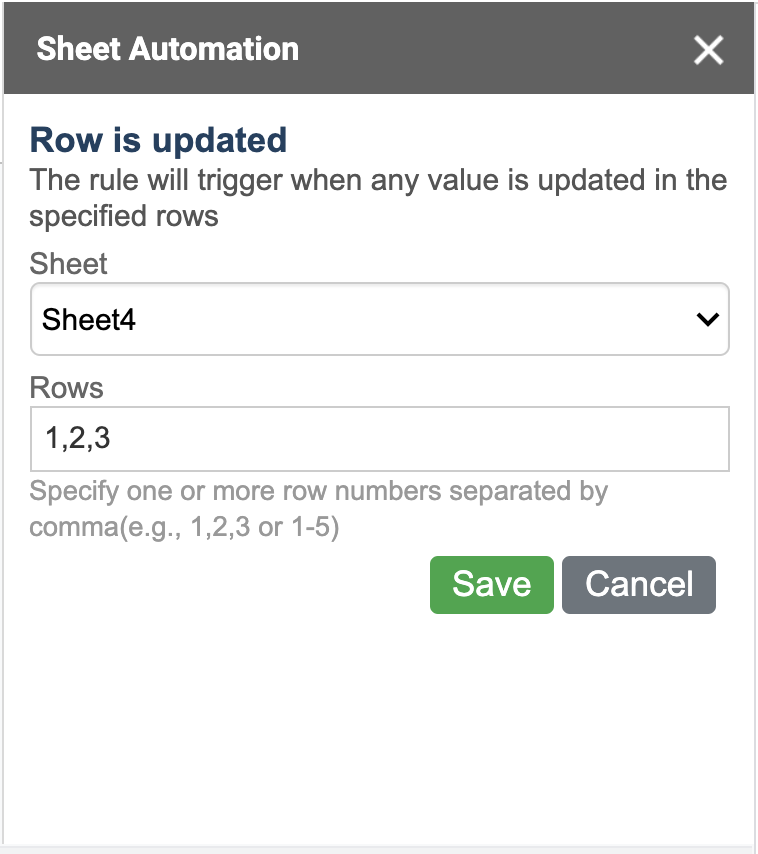Close the Sheet Automation dialog
Image resolution: width=758 pixels, height=854 pixels.
click(x=708, y=50)
